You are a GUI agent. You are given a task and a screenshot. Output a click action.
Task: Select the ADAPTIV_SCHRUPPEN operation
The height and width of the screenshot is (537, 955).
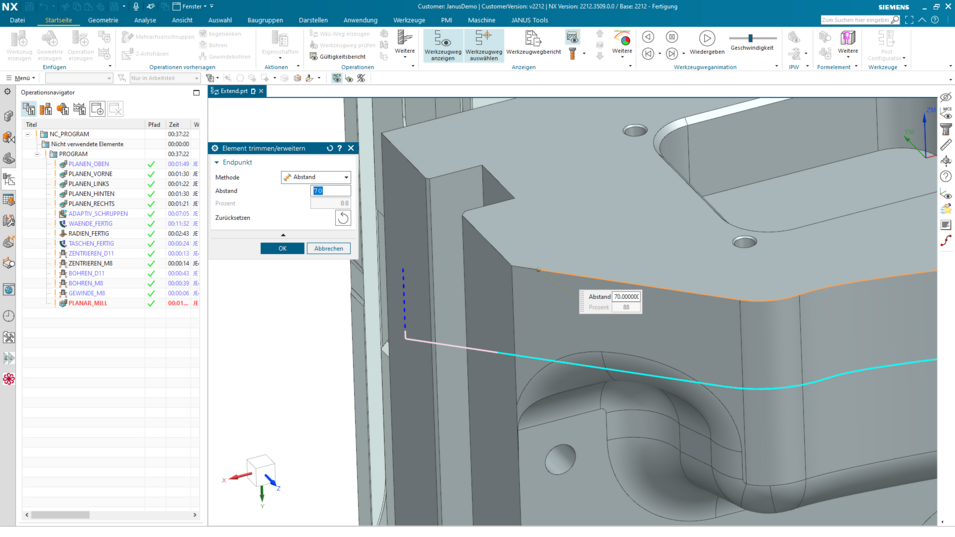(x=98, y=214)
